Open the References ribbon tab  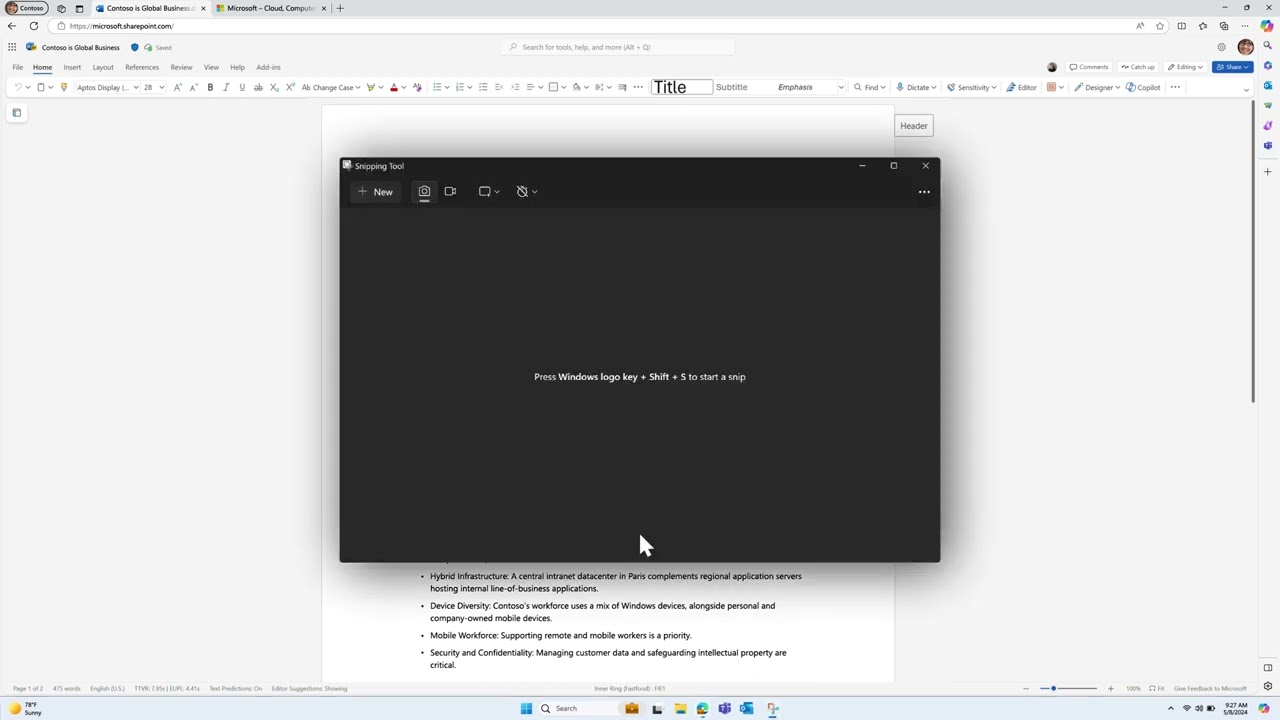[142, 67]
